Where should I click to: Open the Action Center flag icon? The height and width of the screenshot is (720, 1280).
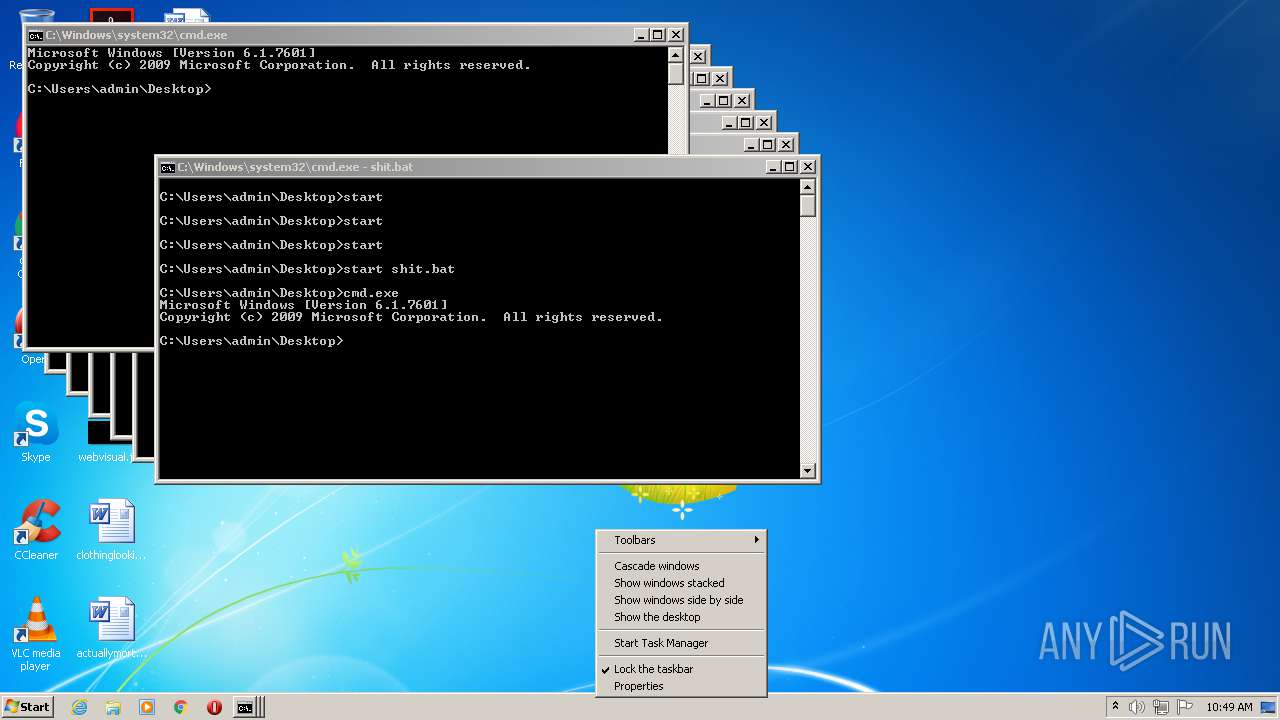coord(1184,707)
